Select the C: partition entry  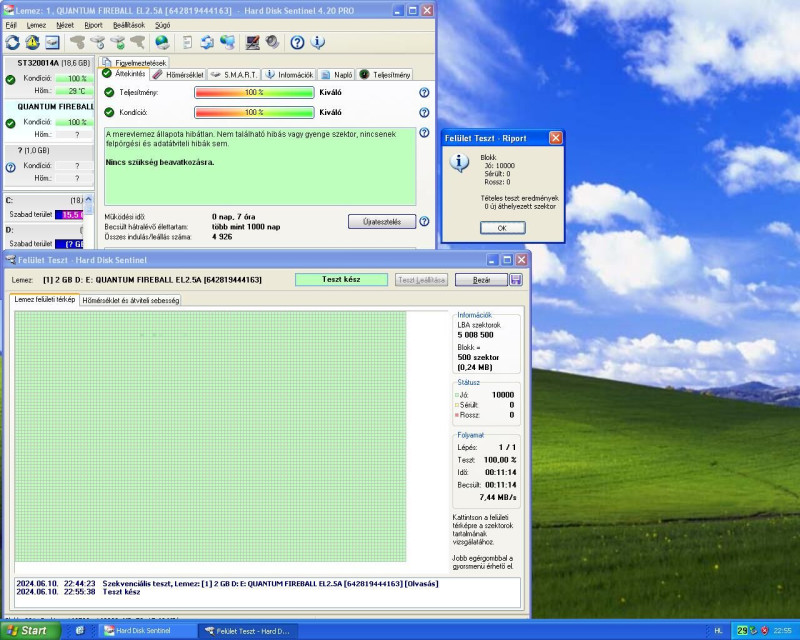click(x=44, y=207)
